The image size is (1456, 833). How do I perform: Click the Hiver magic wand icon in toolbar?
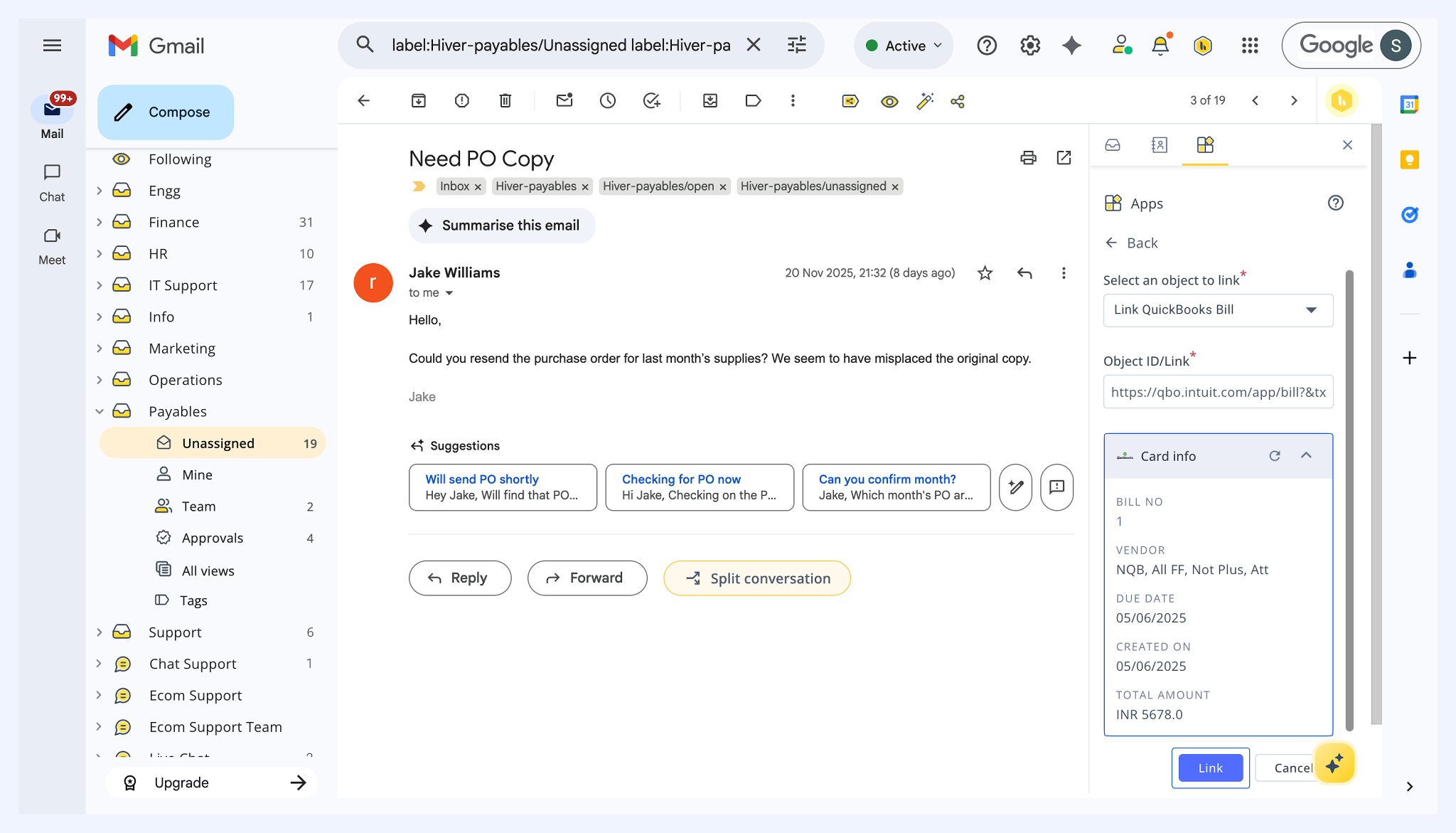(x=925, y=101)
